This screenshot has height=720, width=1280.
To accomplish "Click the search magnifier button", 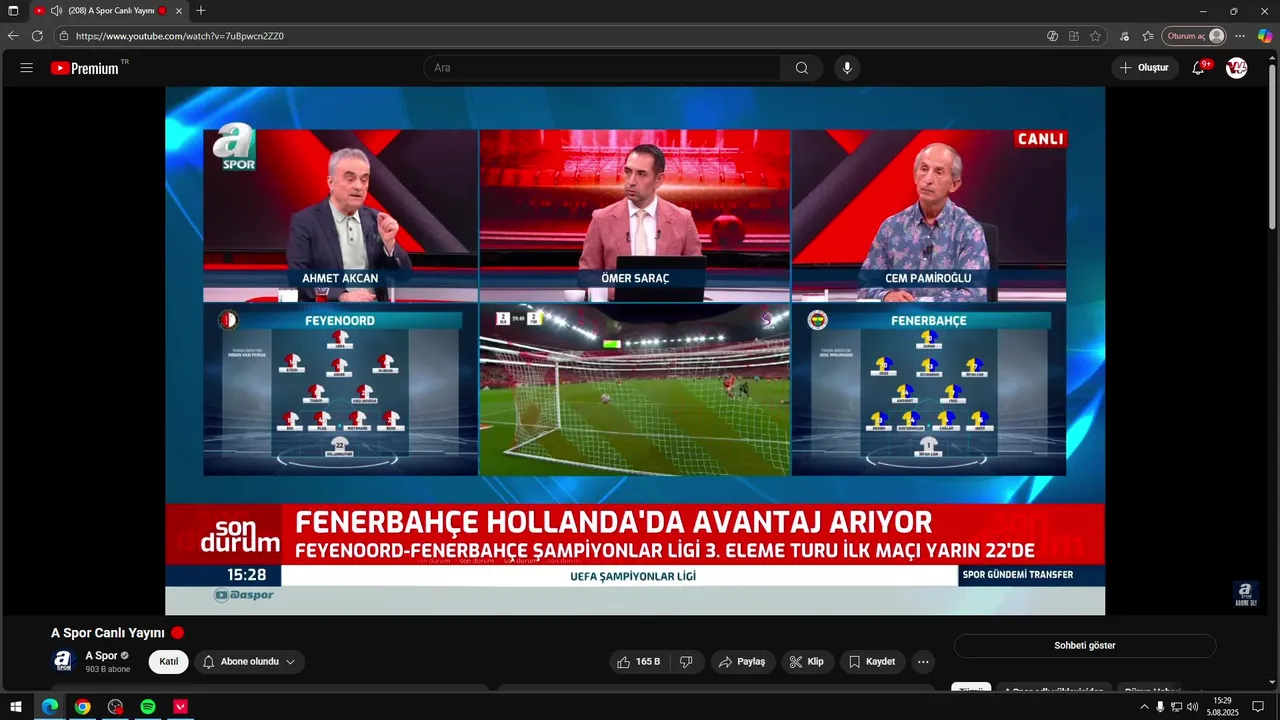I will pyautogui.click(x=802, y=68).
